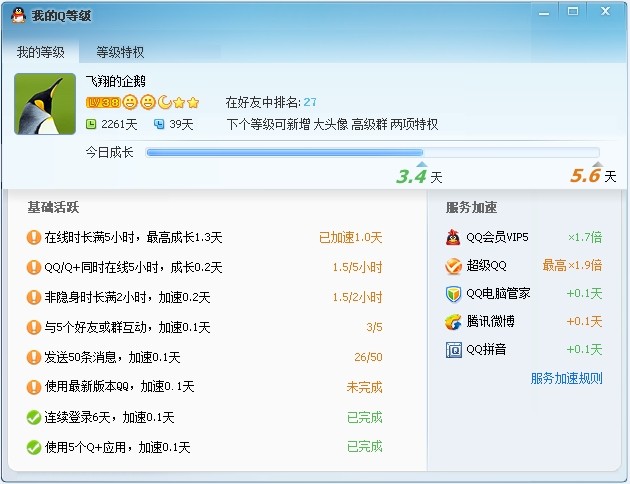Click the 服务加速 section heading
Viewport: 630px width, 484px height.
tap(471, 207)
